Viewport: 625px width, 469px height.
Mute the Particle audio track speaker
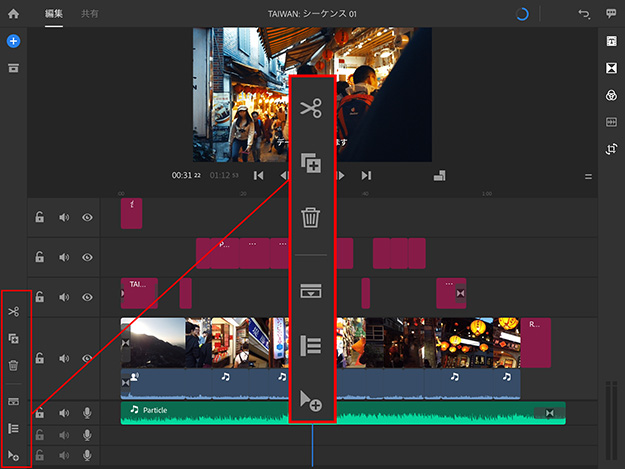coord(64,412)
